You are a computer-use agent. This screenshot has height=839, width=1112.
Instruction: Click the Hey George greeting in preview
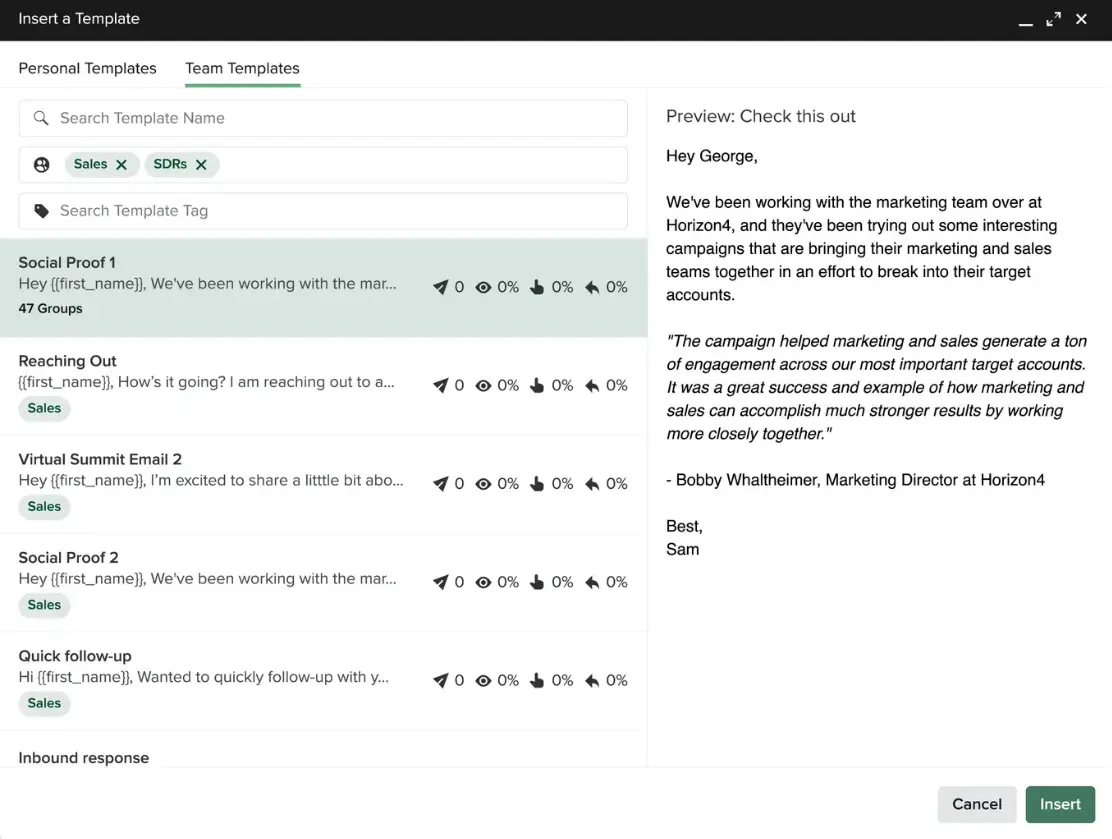(711, 156)
